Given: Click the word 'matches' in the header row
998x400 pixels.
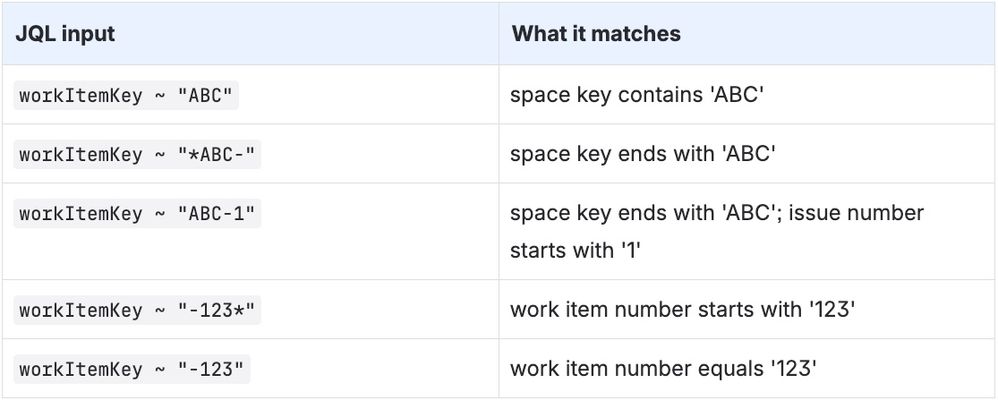Looking at the screenshot, I should click(x=638, y=34).
